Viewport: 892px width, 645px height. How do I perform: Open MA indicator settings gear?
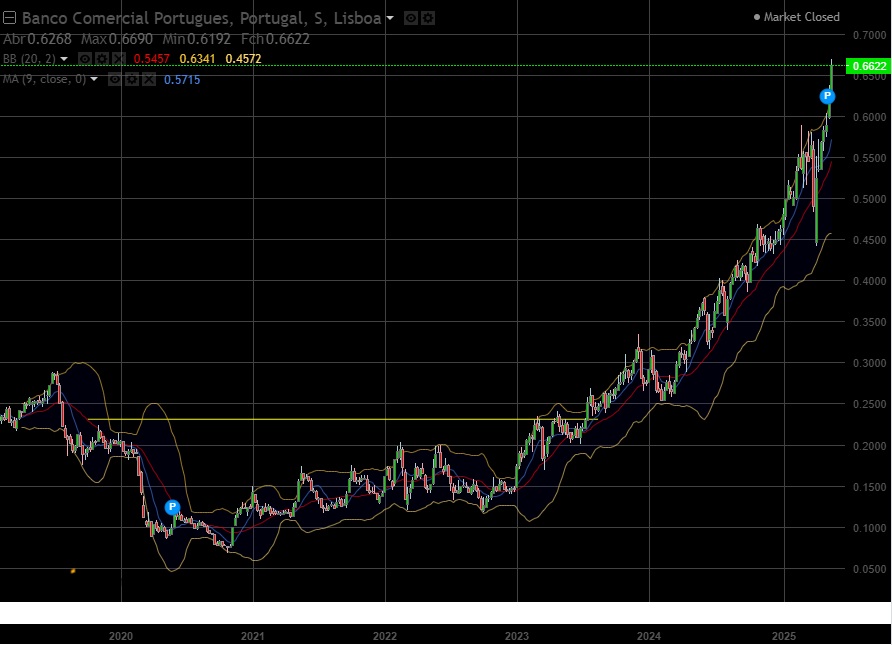[x=132, y=79]
